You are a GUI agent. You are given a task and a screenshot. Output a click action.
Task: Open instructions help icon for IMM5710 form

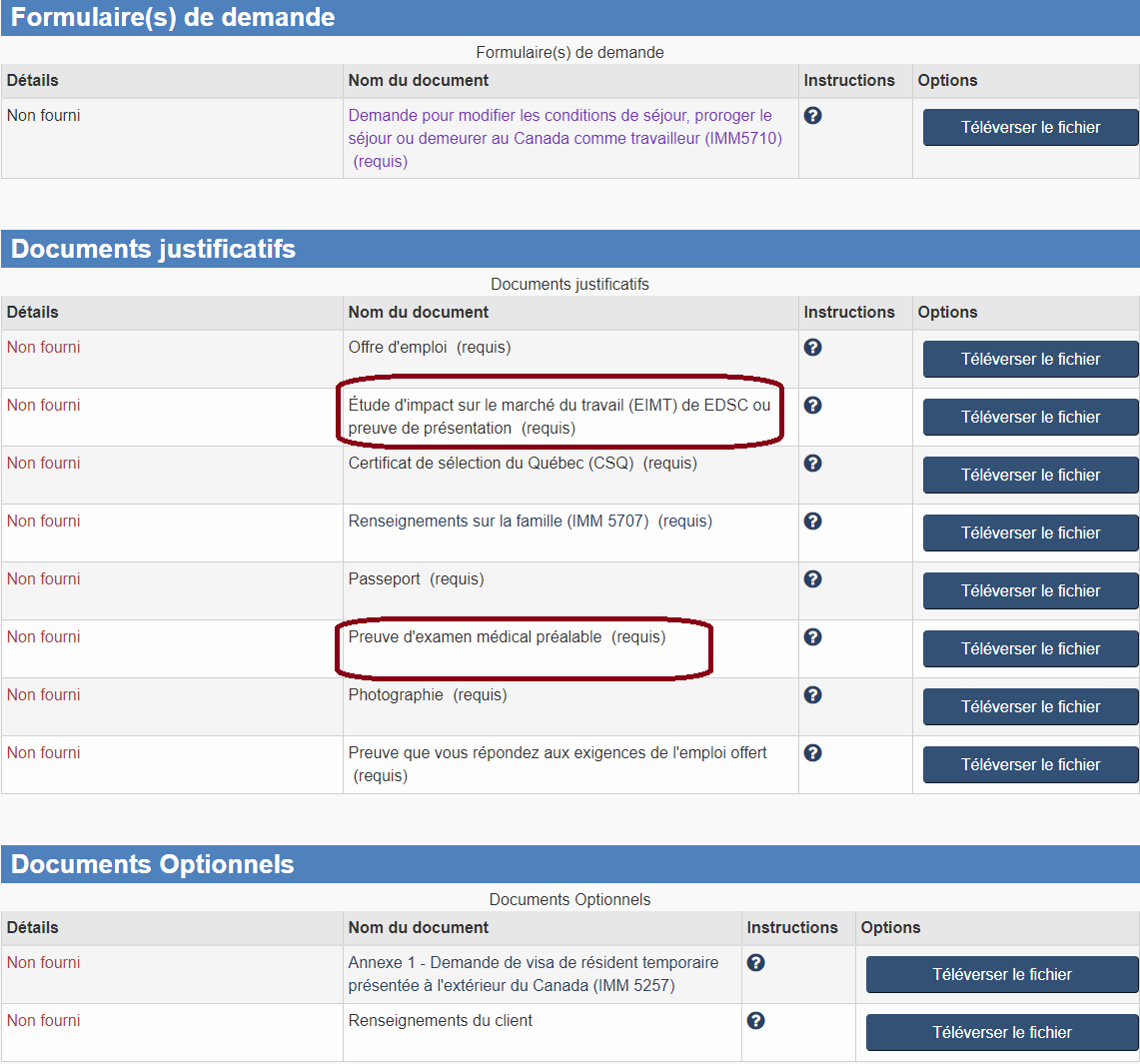tap(813, 116)
